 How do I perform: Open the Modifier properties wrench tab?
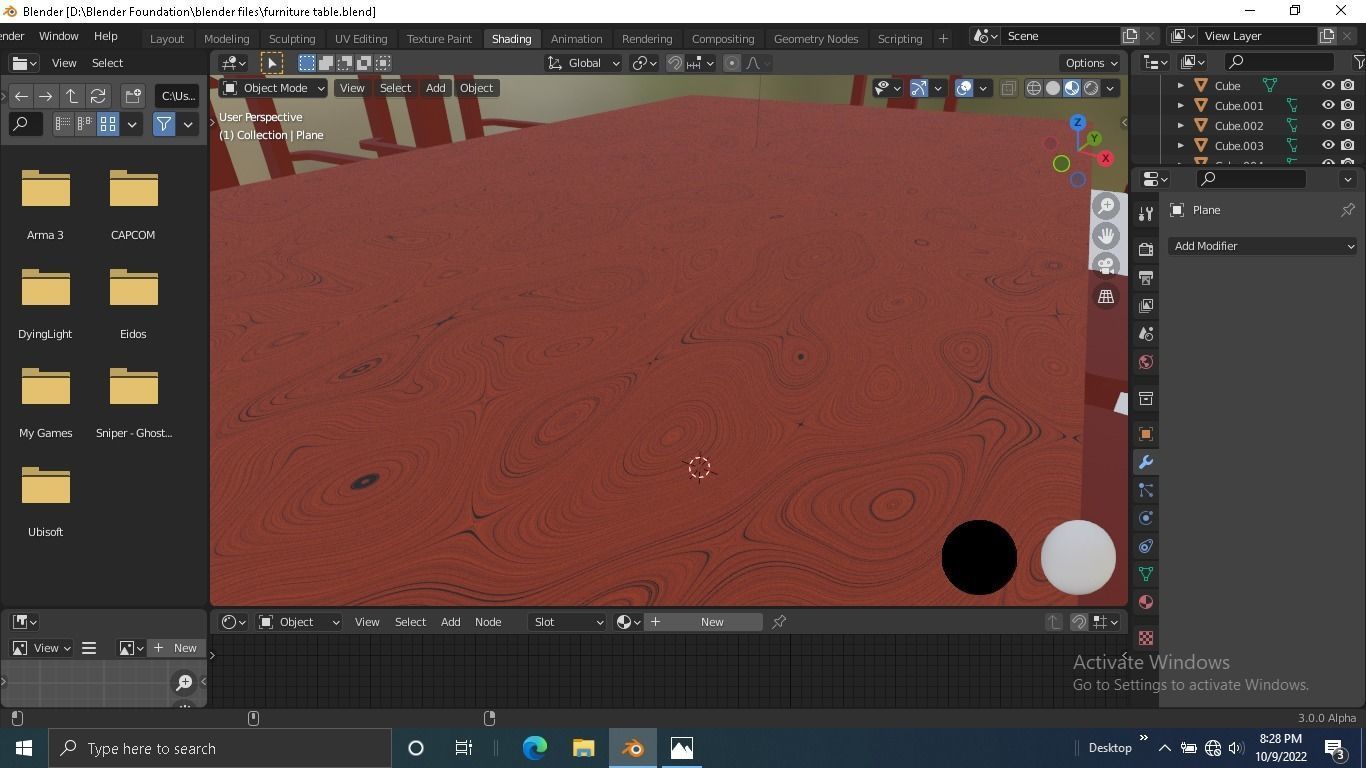click(x=1146, y=462)
